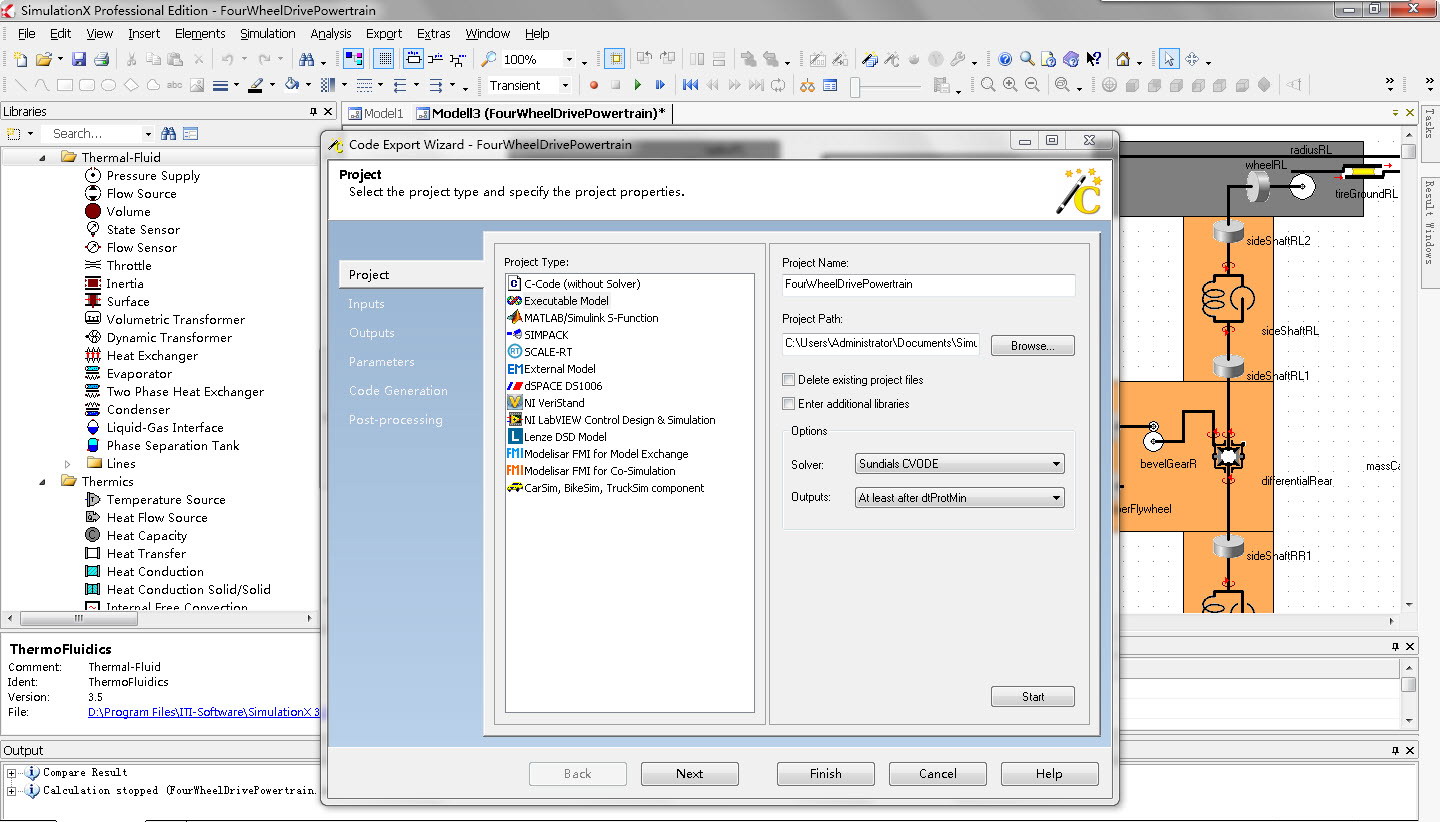Click the Project Name input field
1440x822 pixels.
tap(929, 285)
